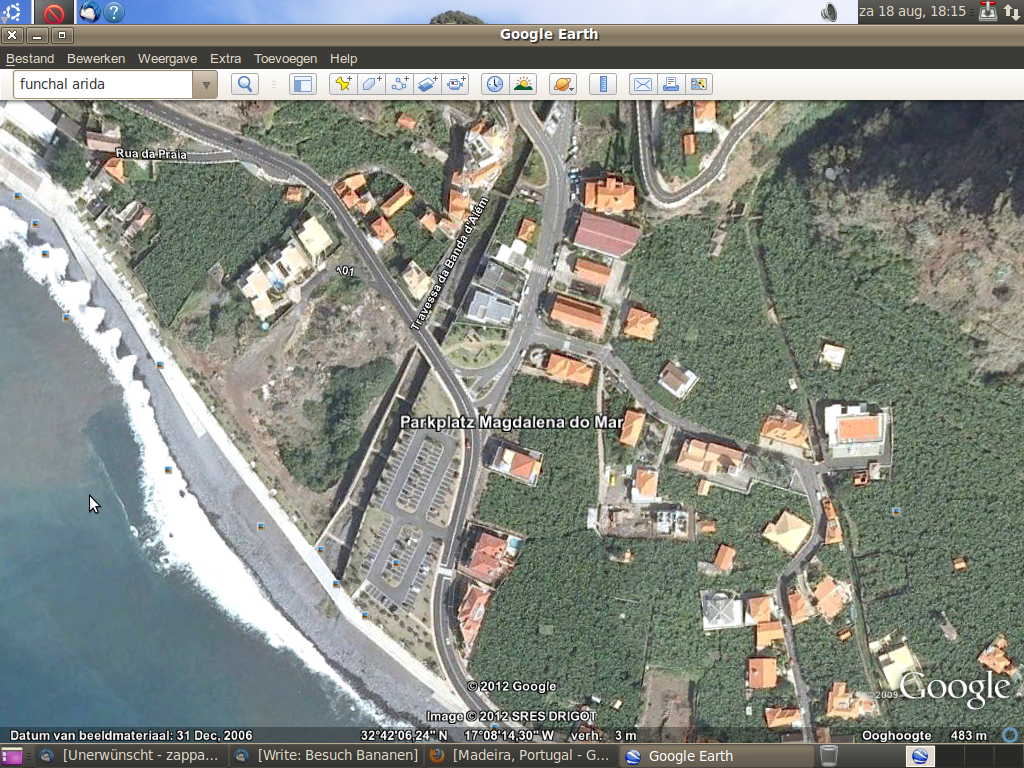Switch to Madeira, Portugal taskbar window
The width and height of the screenshot is (1024, 768).
point(522,756)
